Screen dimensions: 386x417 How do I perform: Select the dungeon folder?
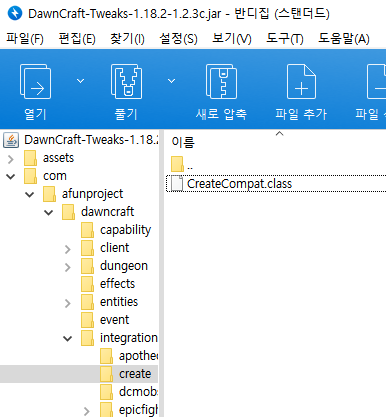coord(124,266)
